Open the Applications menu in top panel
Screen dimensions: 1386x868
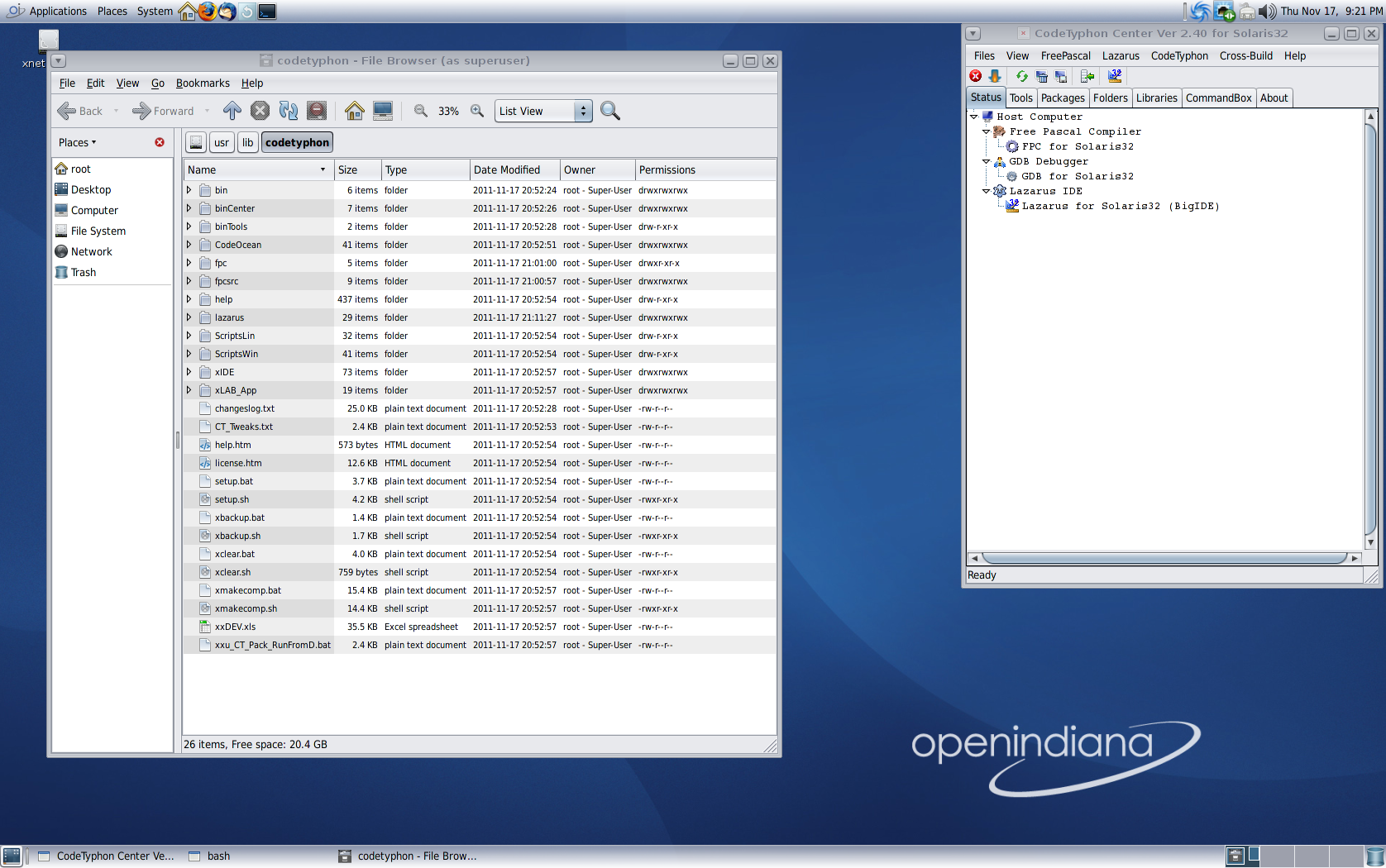click(58, 11)
